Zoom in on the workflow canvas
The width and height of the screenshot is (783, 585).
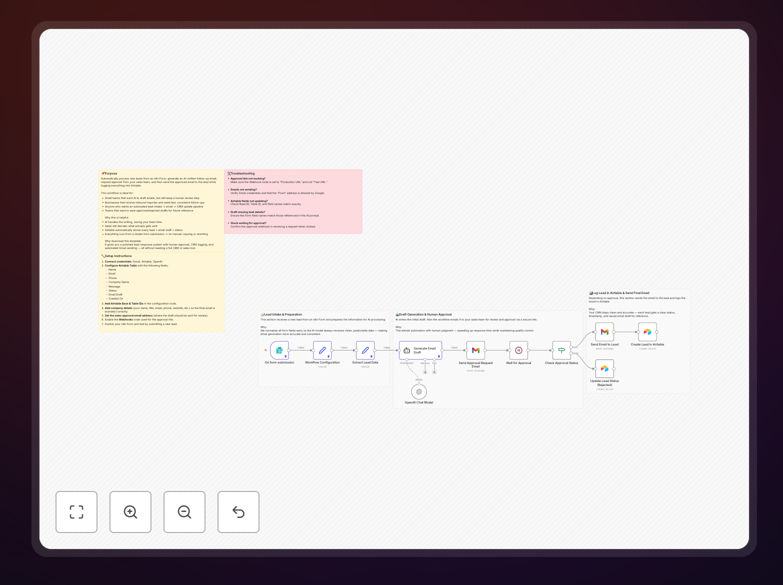130,512
